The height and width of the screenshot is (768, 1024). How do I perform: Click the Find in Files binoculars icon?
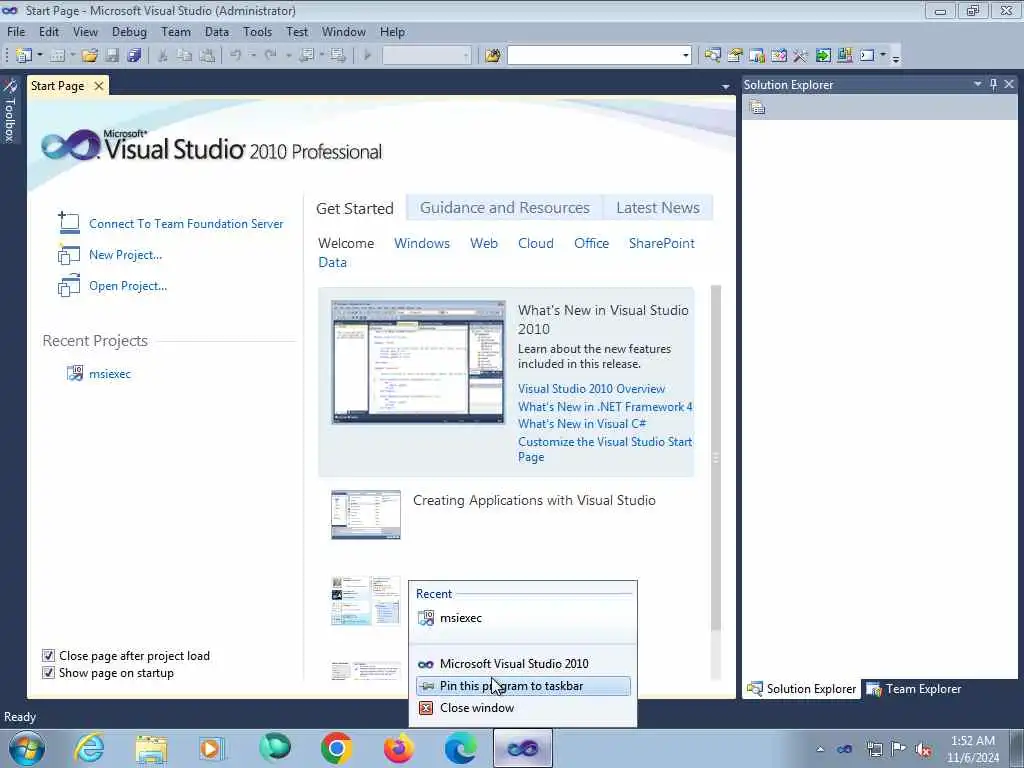[492, 56]
